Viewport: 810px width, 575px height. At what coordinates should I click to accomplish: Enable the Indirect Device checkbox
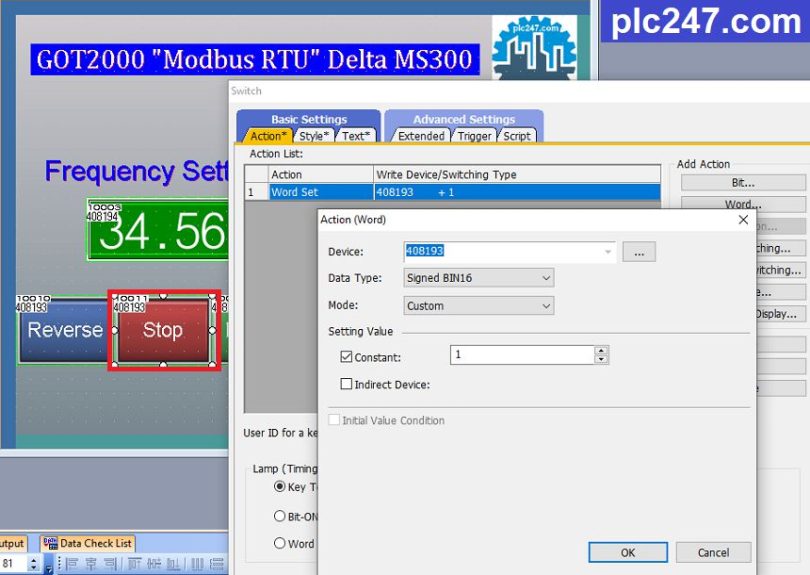tap(346, 384)
